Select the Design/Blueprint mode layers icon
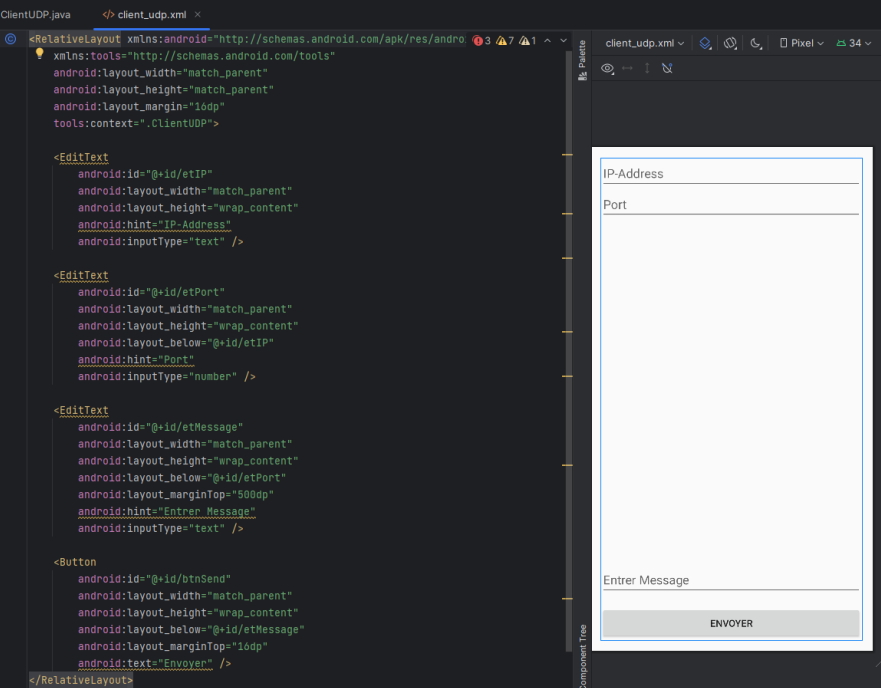This screenshot has width=881, height=688. point(704,43)
